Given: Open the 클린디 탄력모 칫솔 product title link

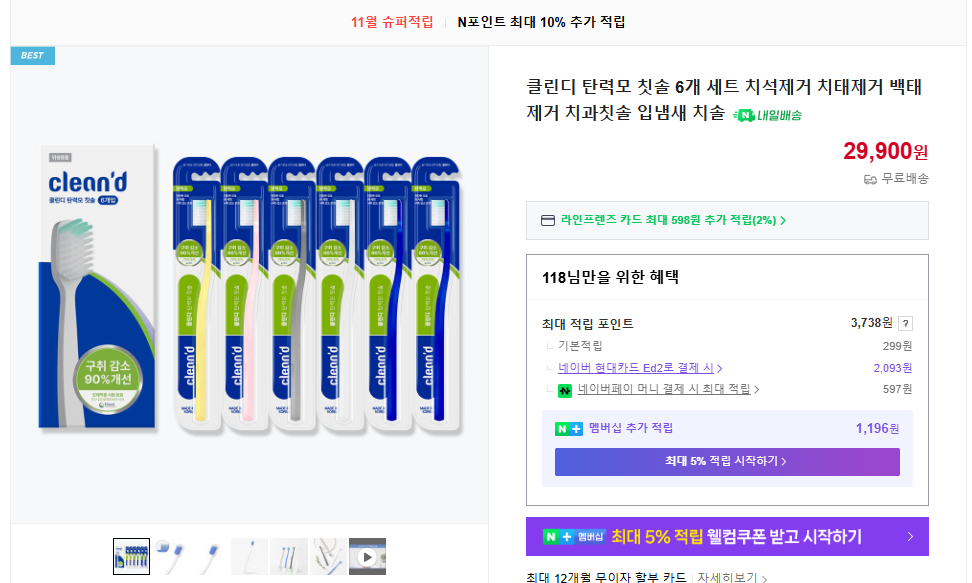Looking at the screenshot, I should click(700, 95).
